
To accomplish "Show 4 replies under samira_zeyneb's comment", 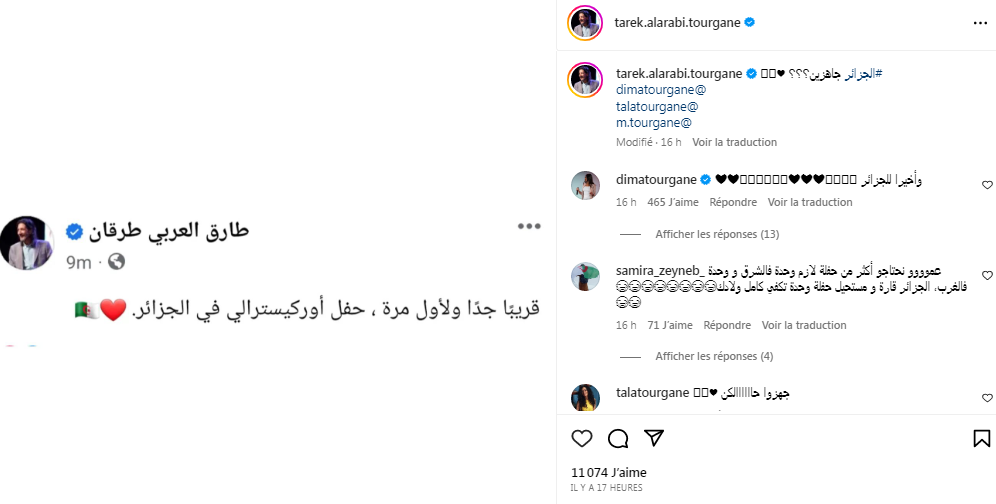I will coord(714,356).
